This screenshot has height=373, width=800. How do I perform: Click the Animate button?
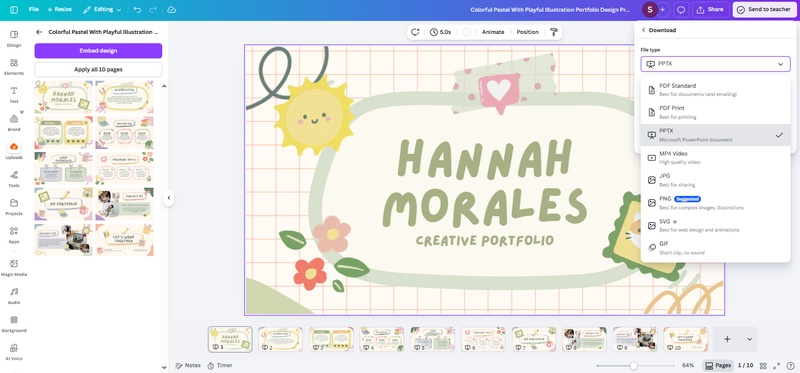point(493,32)
